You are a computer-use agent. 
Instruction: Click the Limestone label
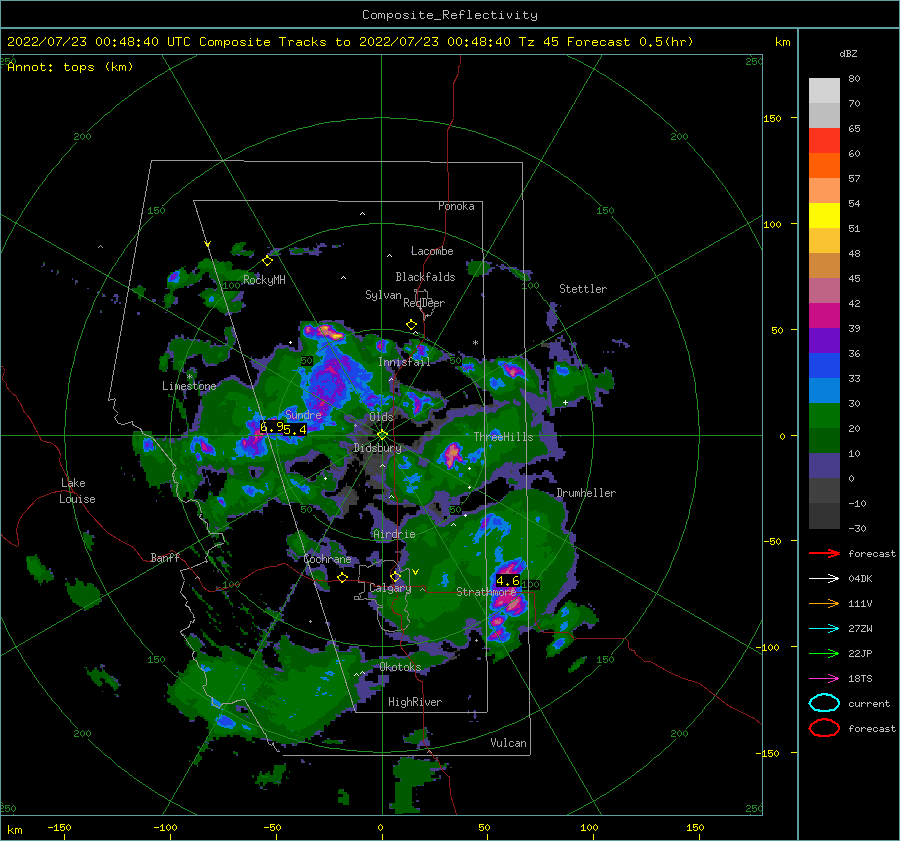189,386
